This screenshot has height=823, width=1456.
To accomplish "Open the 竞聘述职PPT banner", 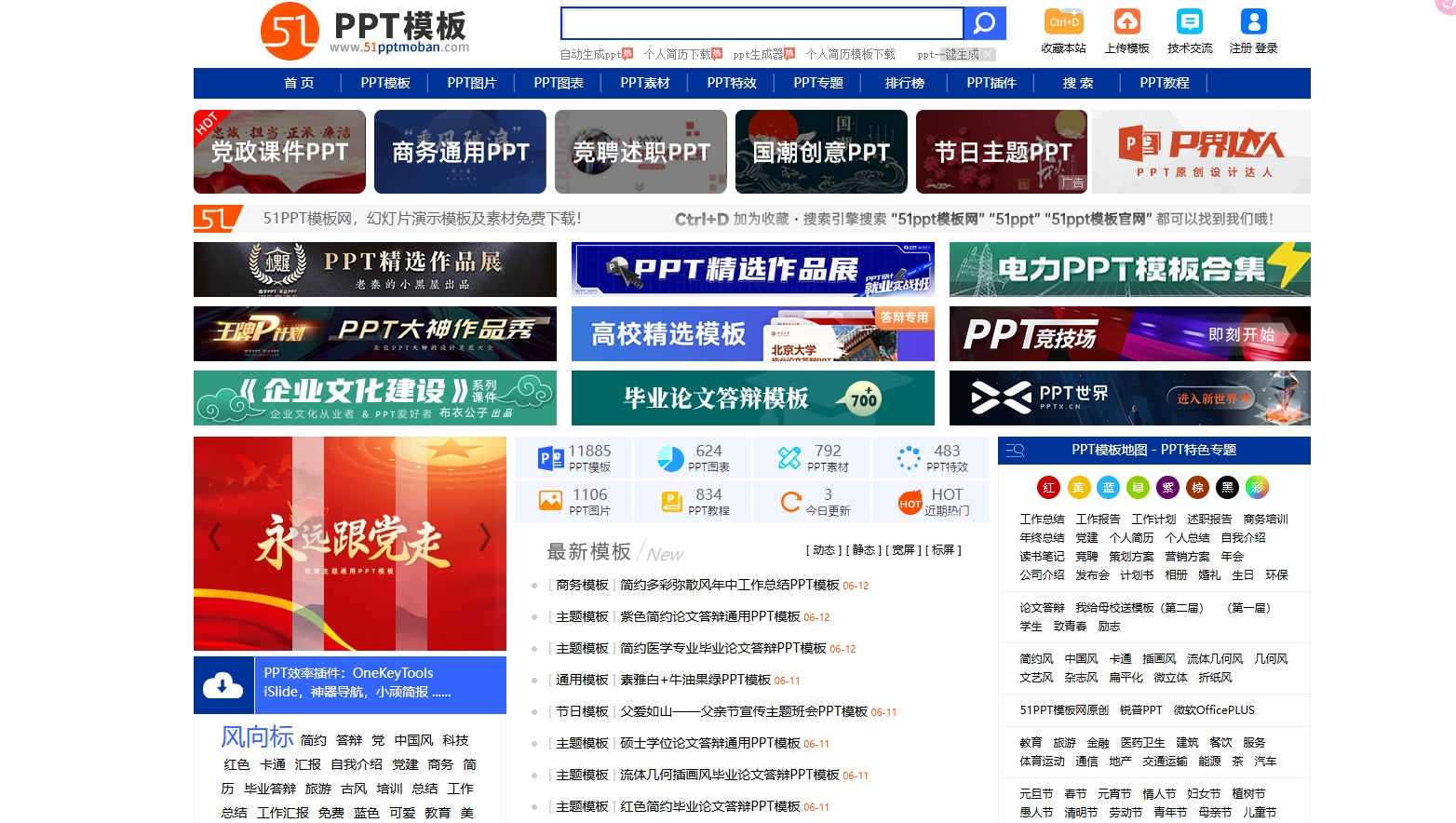I will tap(640, 152).
